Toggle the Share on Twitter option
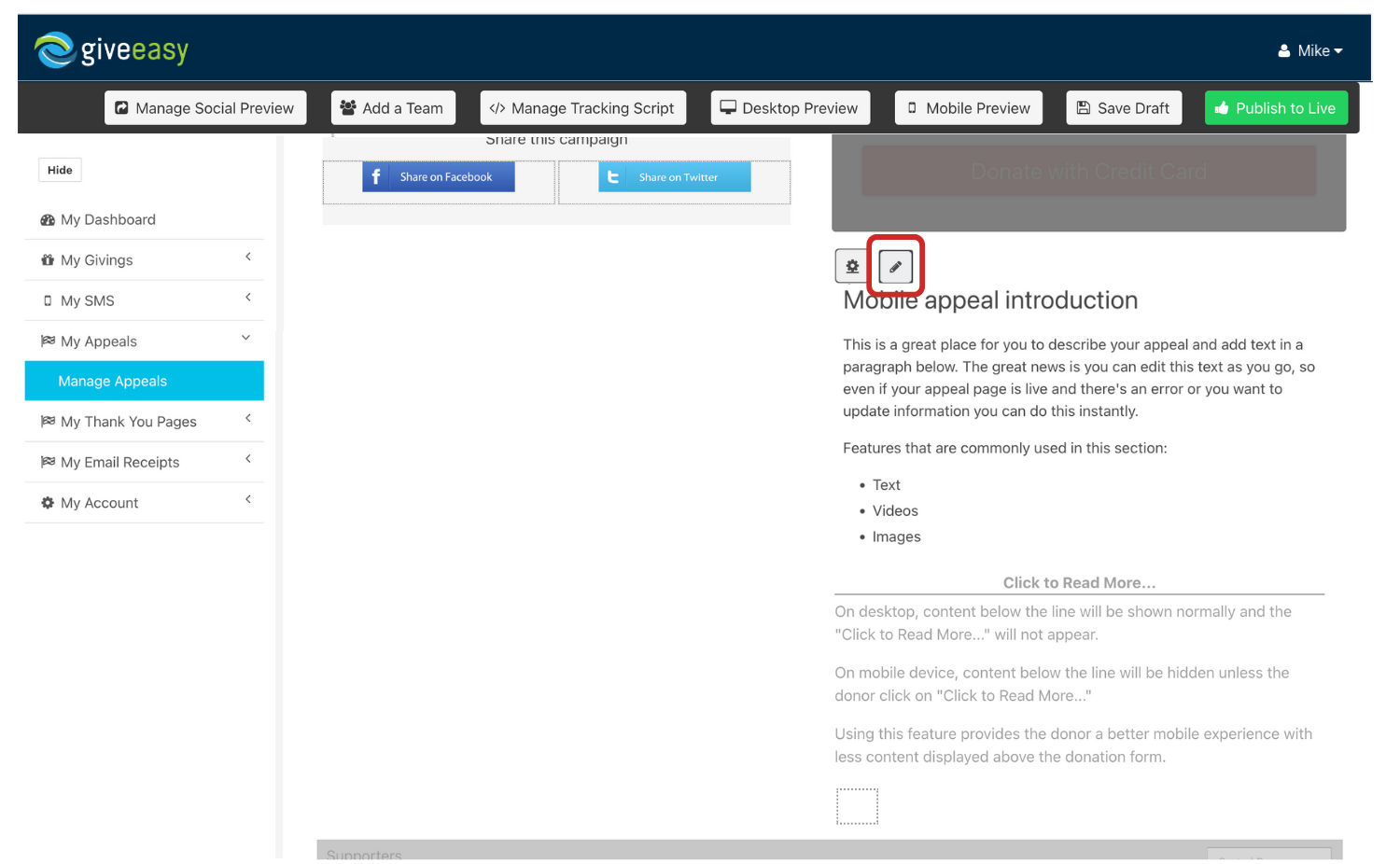This screenshot has height=864, width=1400. [x=674, y=176]
